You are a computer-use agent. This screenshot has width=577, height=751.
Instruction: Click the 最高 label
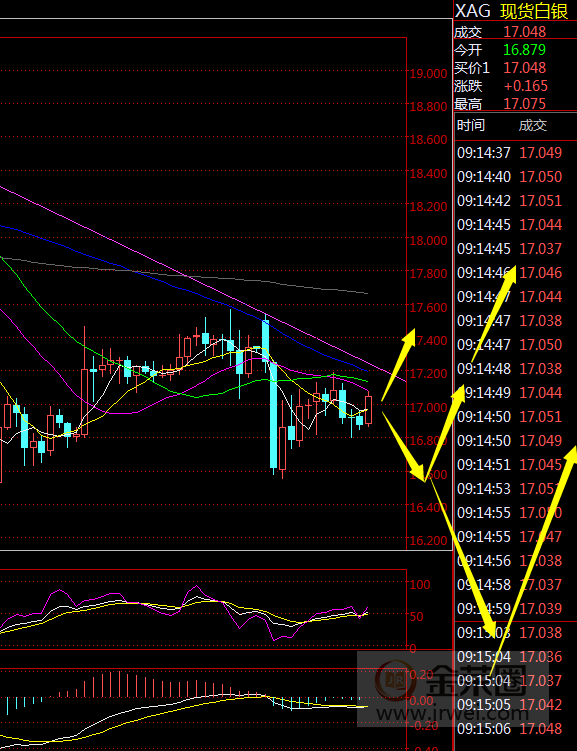tap(468, 104)
